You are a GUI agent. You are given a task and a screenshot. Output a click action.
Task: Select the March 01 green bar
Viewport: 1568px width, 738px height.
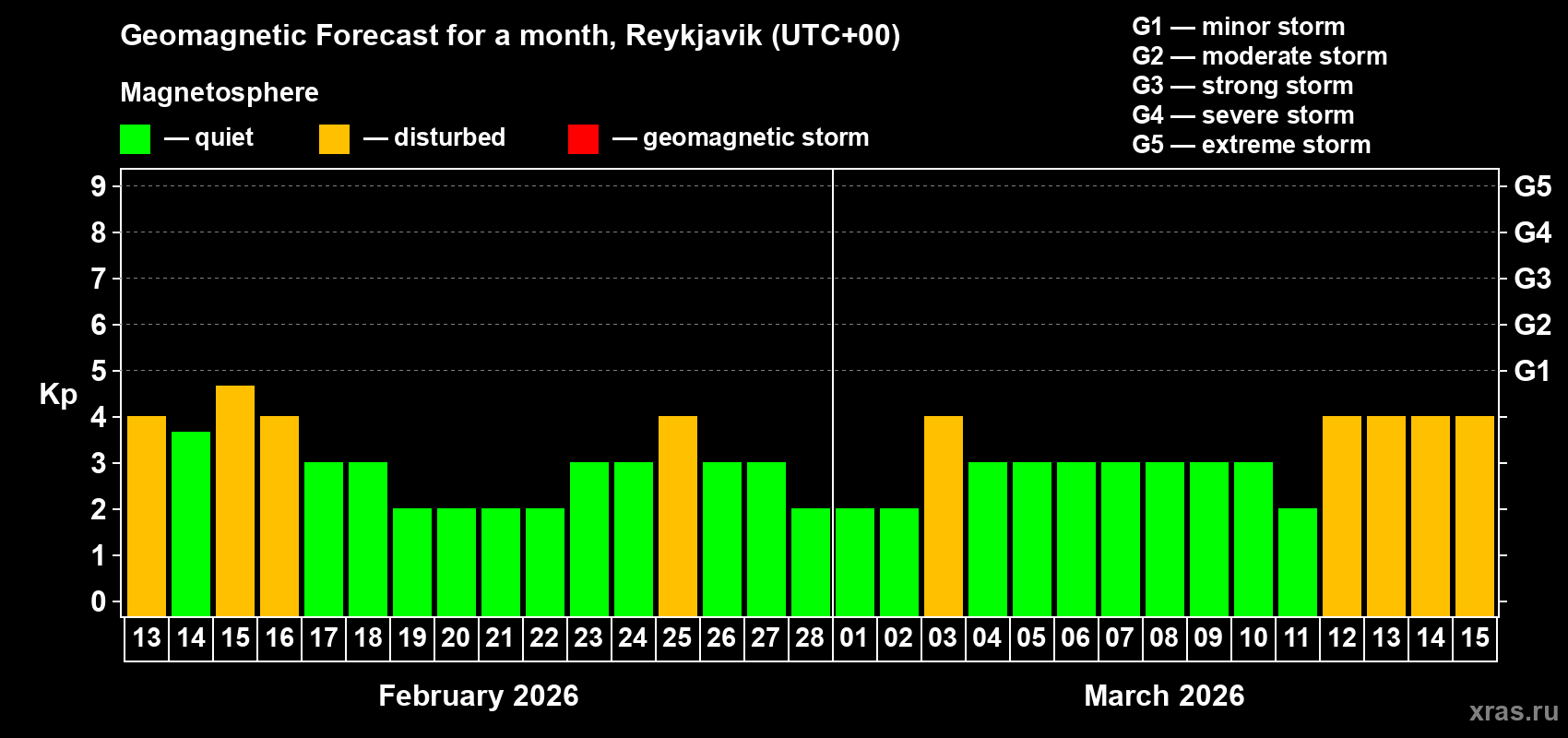(855, 562)
